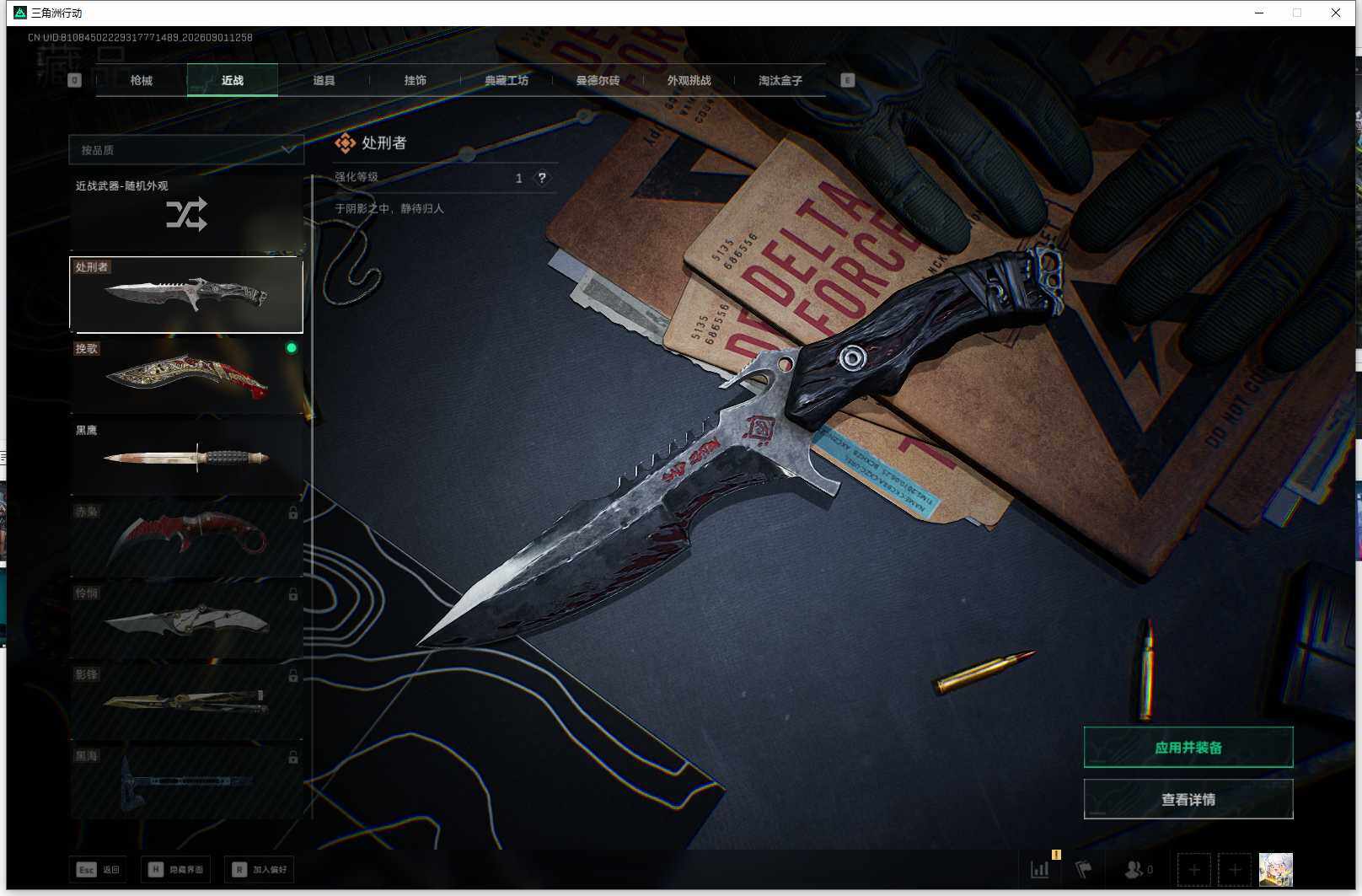Click the lock icon on 赤枭
This screenshot has height=896, width=1362.
tap(293, 512)
